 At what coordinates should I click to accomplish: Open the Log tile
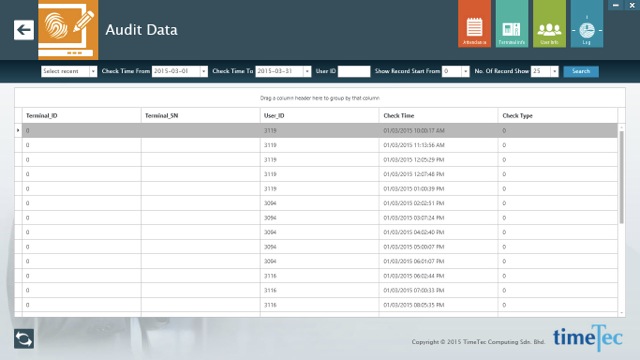coord(587,24)
